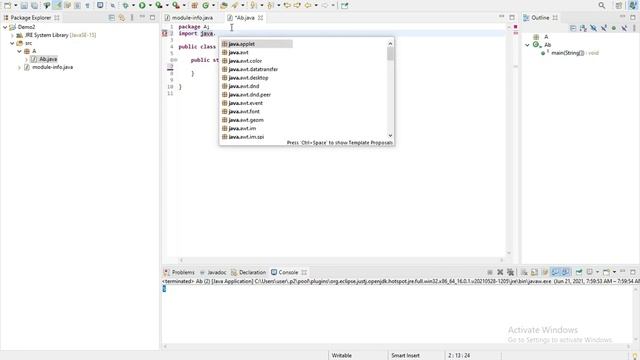
Task: Click New Java Package toolbar icon
Action: 195,5
